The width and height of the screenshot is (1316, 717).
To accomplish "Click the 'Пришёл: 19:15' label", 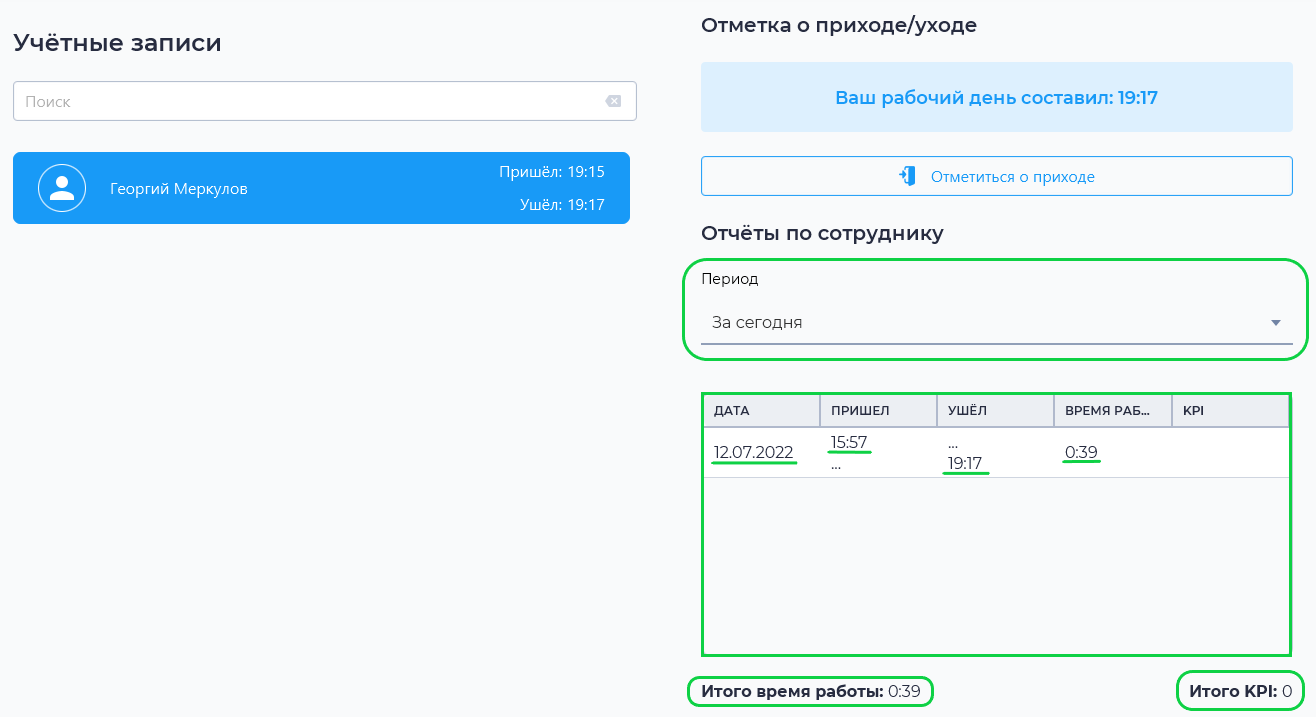I will tap(552, 172).
